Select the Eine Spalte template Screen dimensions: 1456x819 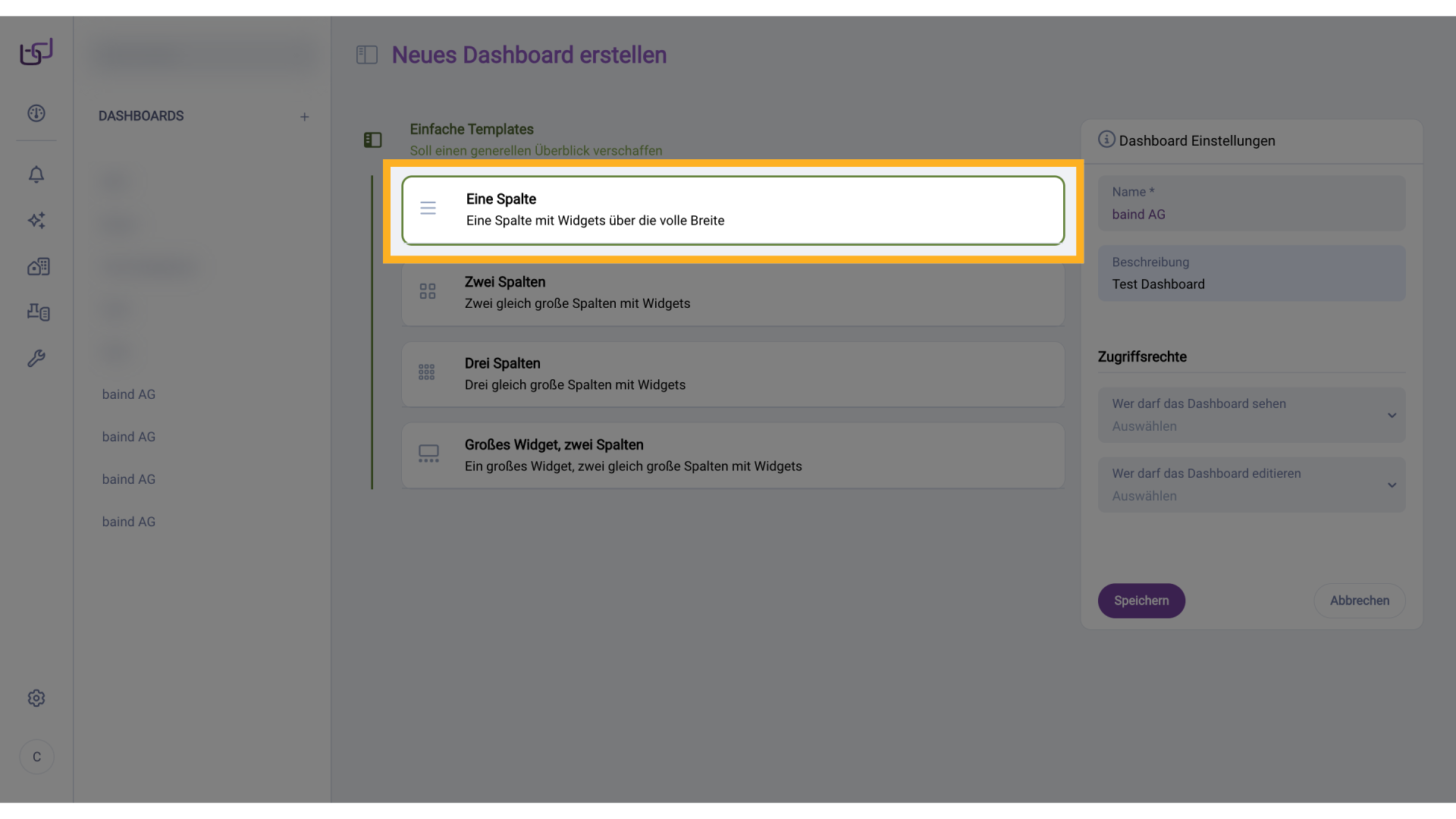[x=733, y=210]
